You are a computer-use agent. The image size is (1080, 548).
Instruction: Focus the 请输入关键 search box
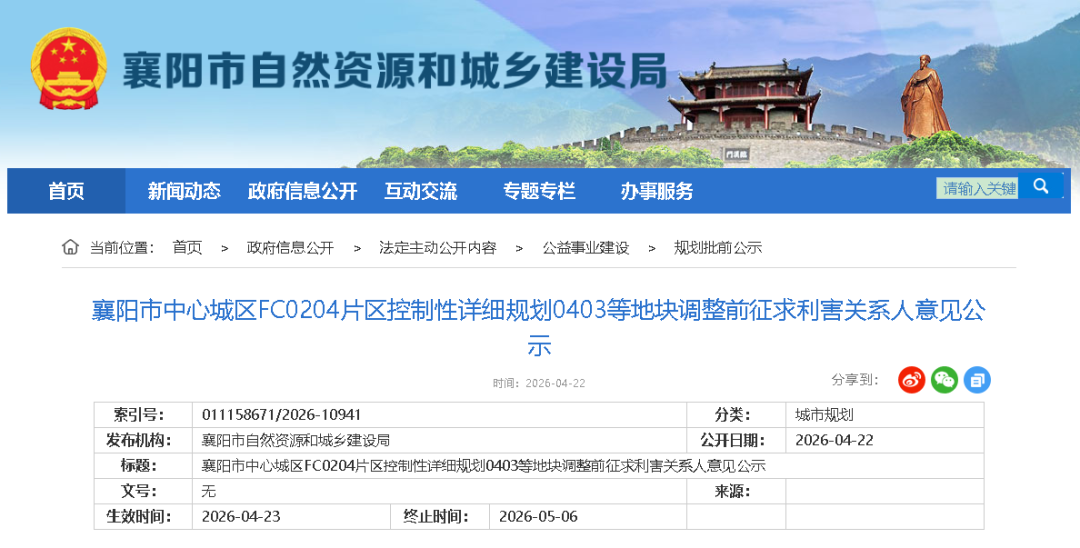click(978, 188)
